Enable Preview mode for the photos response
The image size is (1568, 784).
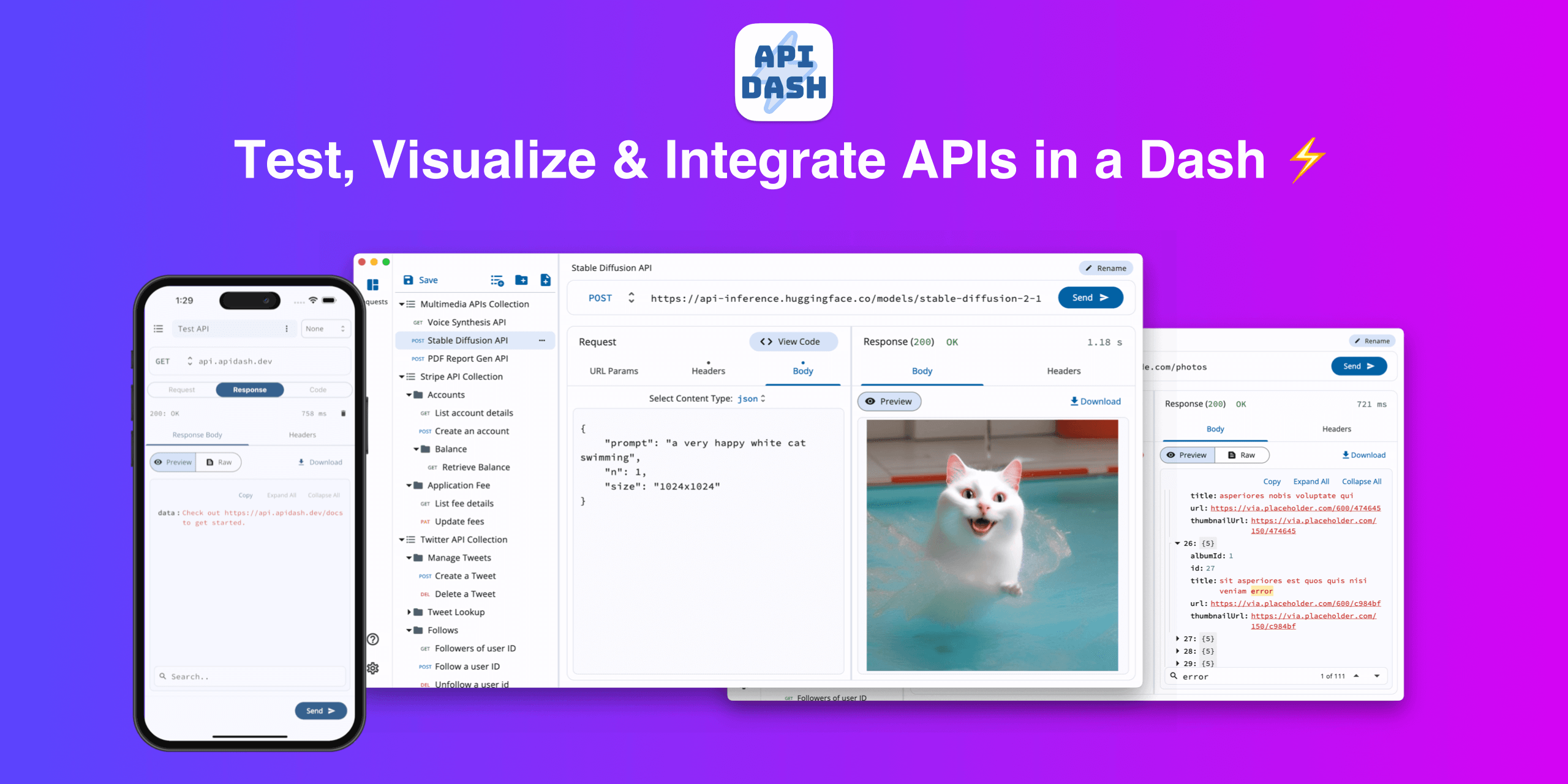click(x=1187, y=454)
